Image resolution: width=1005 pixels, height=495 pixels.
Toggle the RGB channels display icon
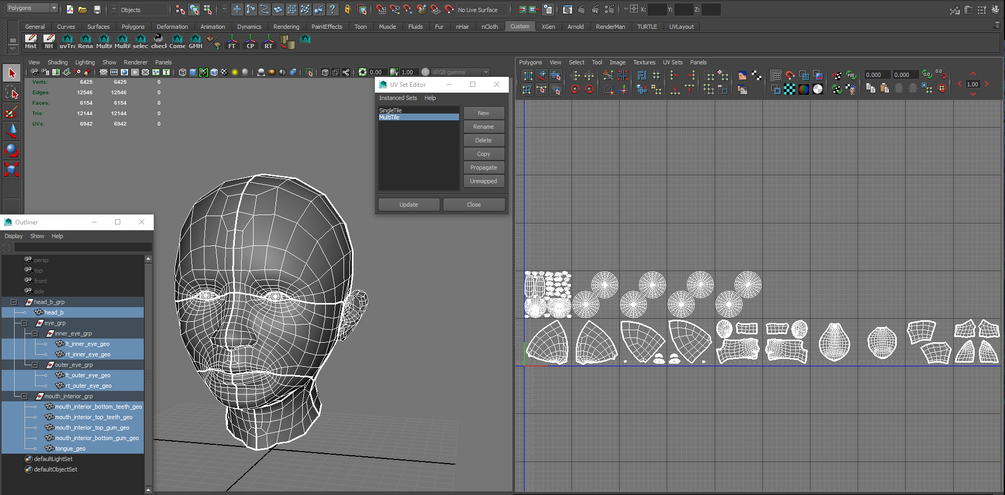[x=803, y=89]
